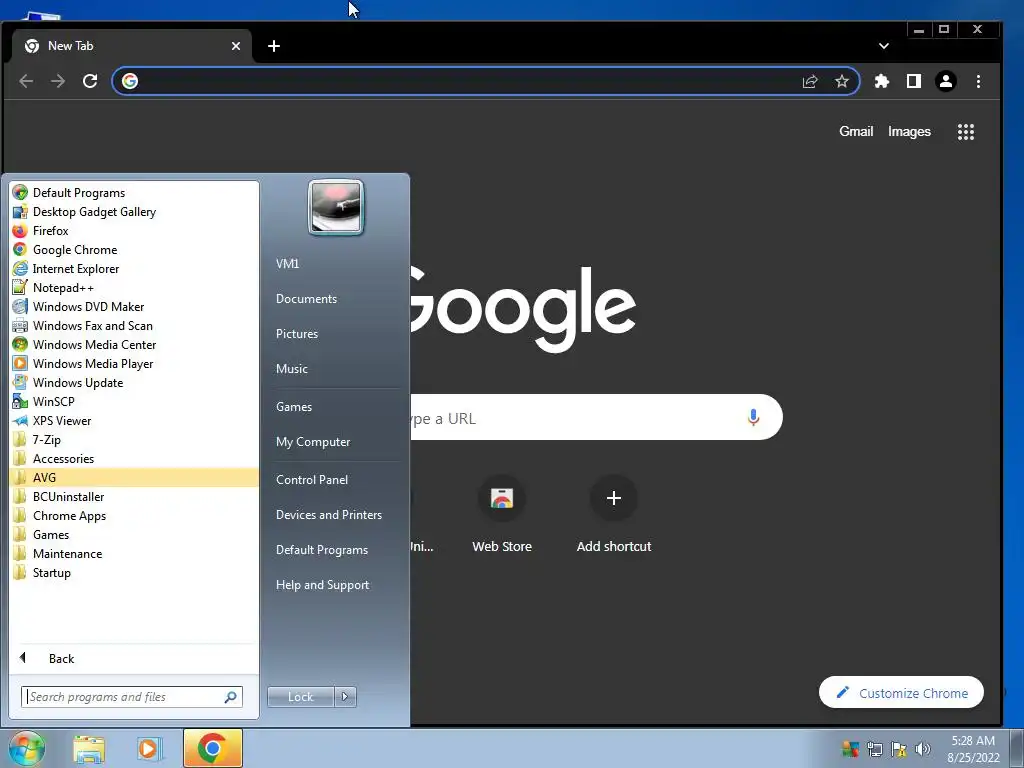
Task: Go Back to the main Start menu
Action: [135, 658]
